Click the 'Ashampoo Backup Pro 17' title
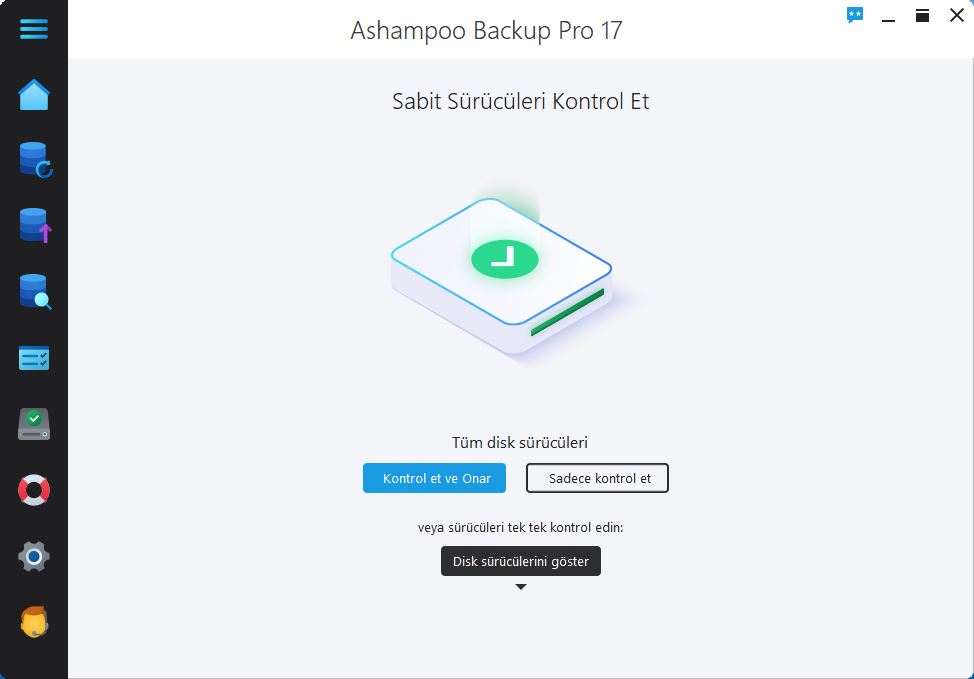The width and height of the screenshot is (974, 679). (x=486, y=30)
